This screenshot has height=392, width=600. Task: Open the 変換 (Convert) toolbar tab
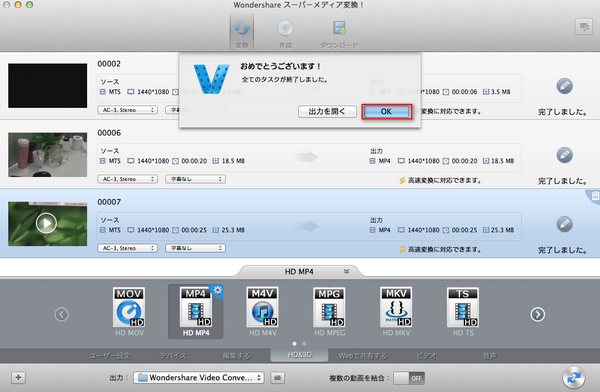pyautogui.click(x=242, y=33)
